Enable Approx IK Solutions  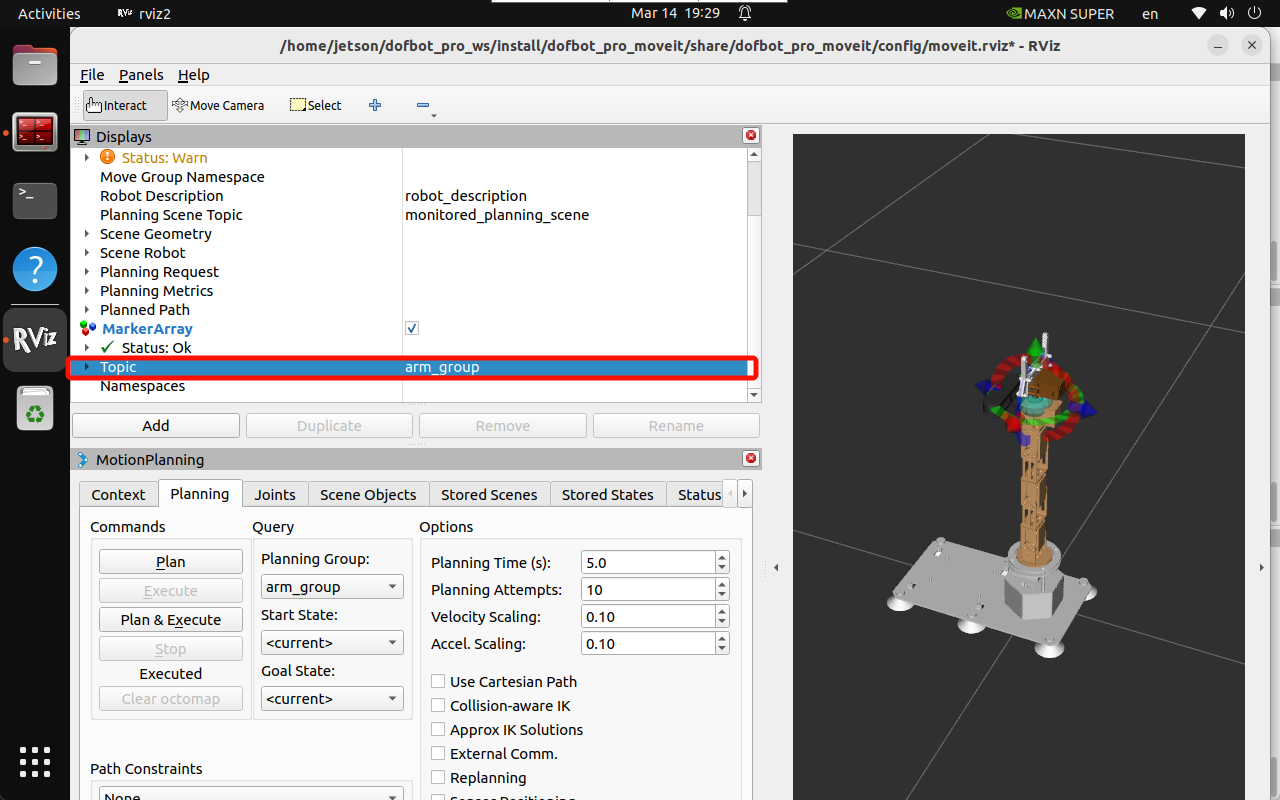[x=438, y=729]
